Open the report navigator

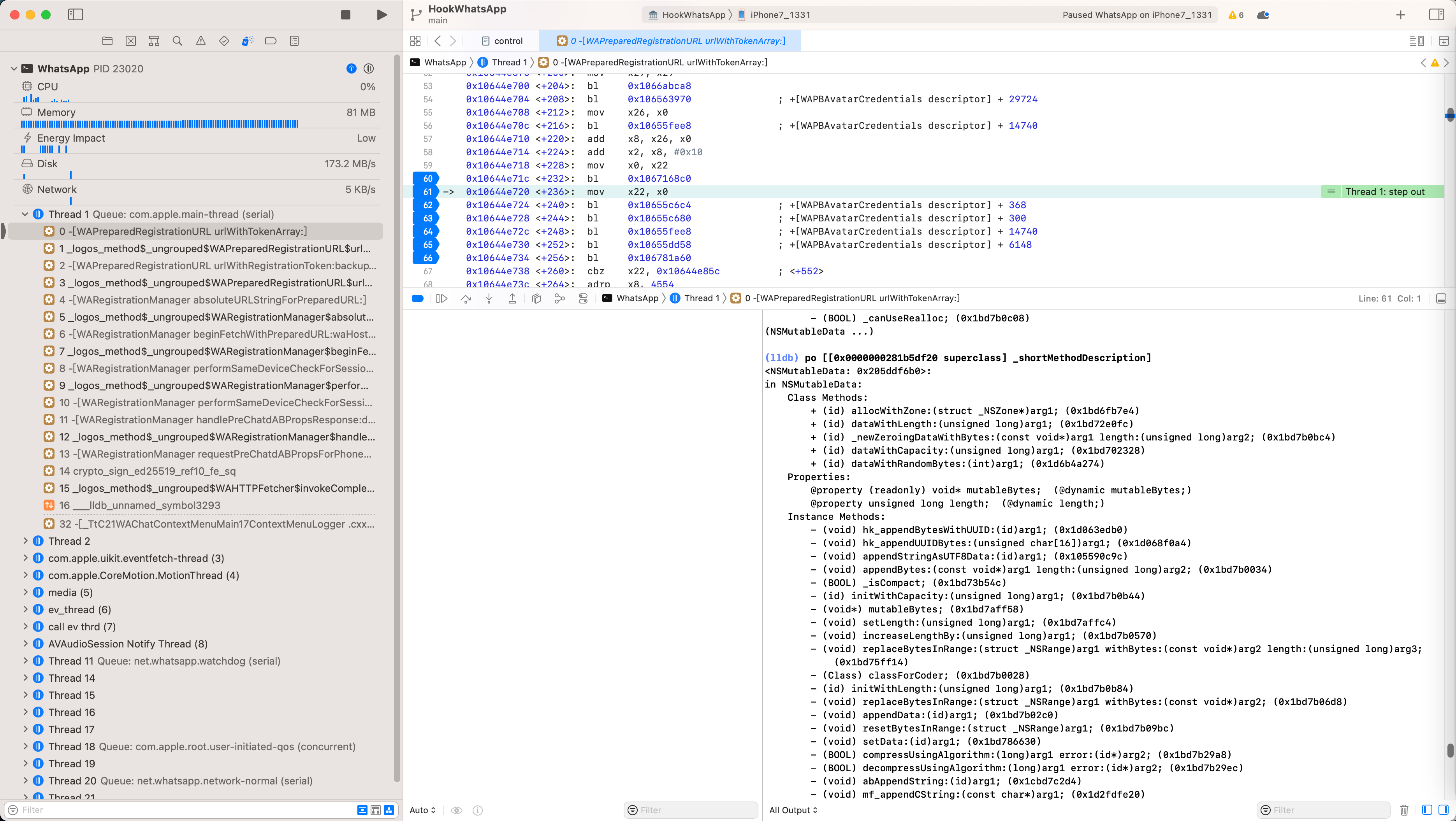coord(294,41)
